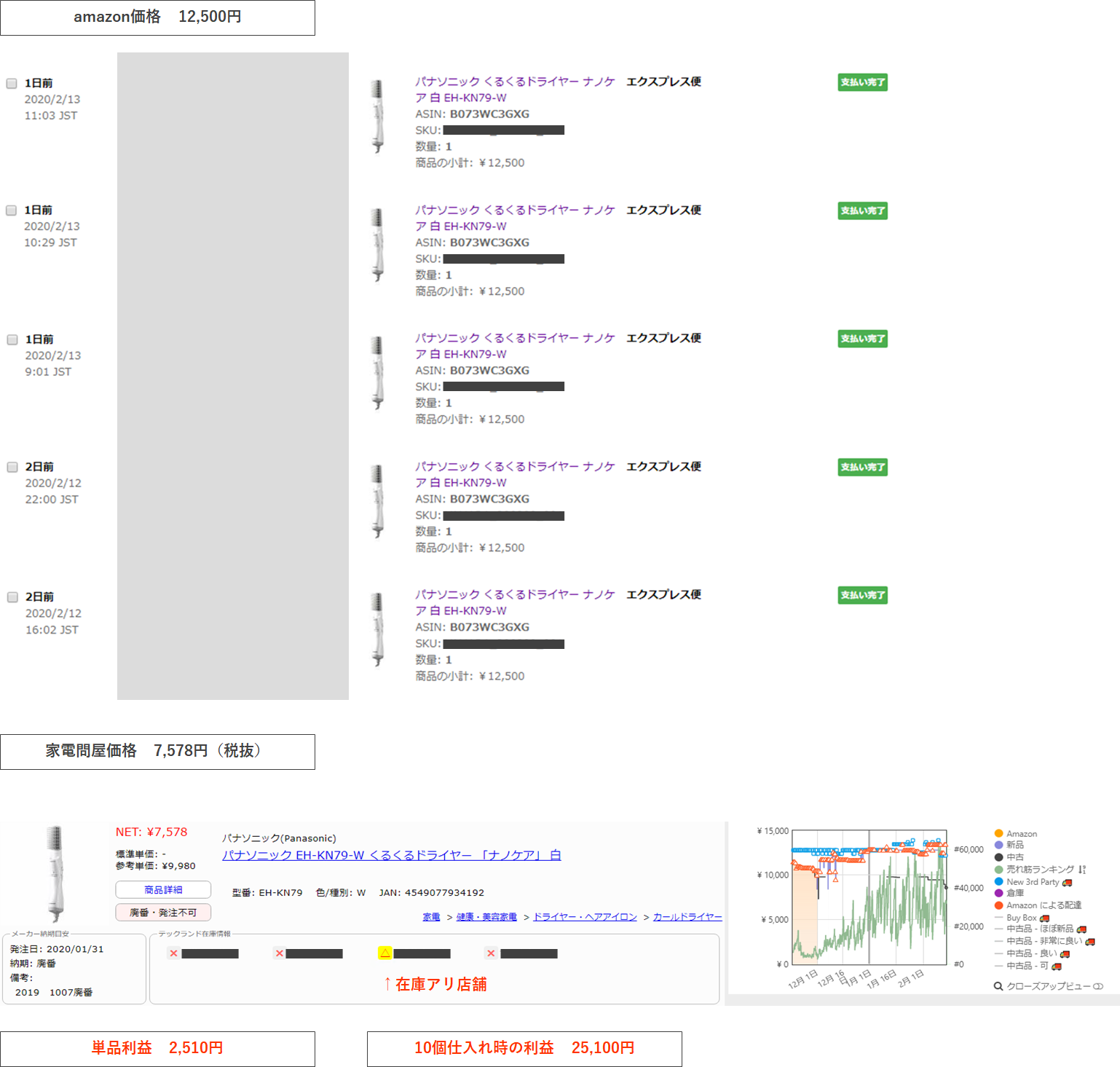The image size is (1120, 1067).
Task: Check the box for the 2020/2/12 22:00 order
Action: [12, 467]
